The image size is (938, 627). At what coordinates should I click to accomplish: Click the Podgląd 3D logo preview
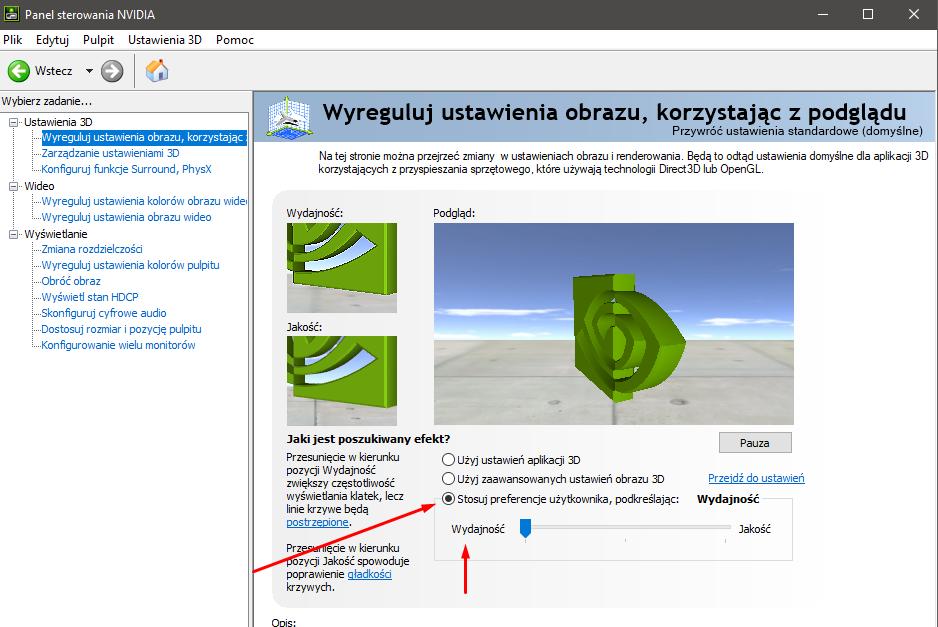(614, 324)
